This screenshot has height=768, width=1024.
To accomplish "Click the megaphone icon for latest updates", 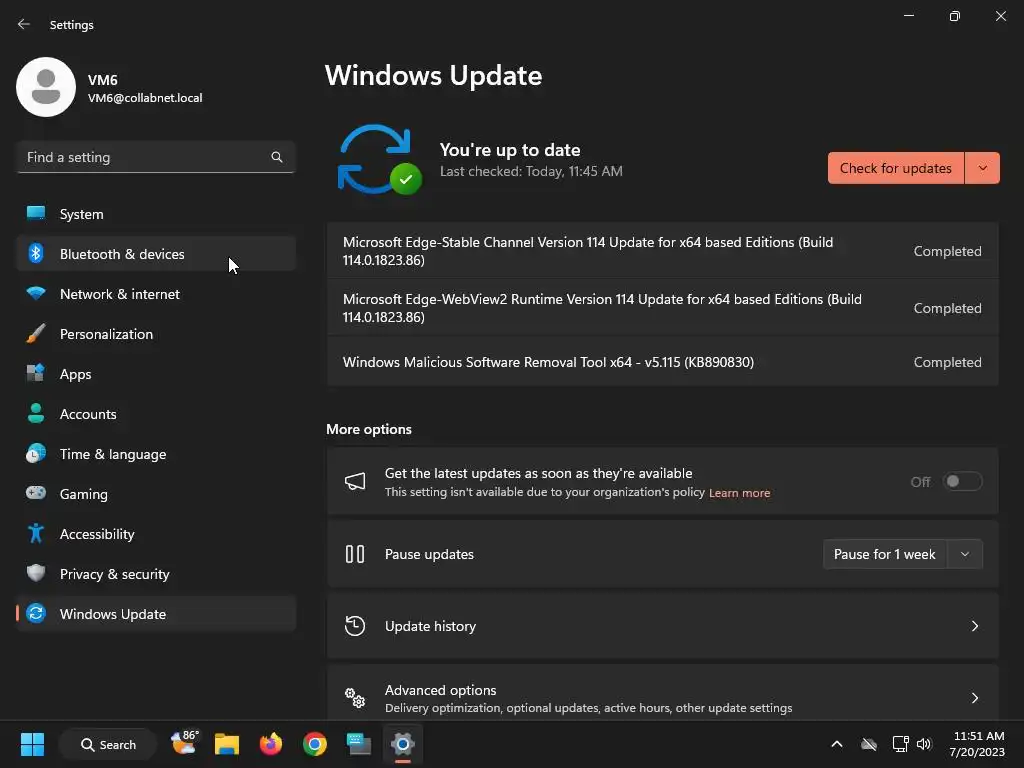I will [355, 481].
